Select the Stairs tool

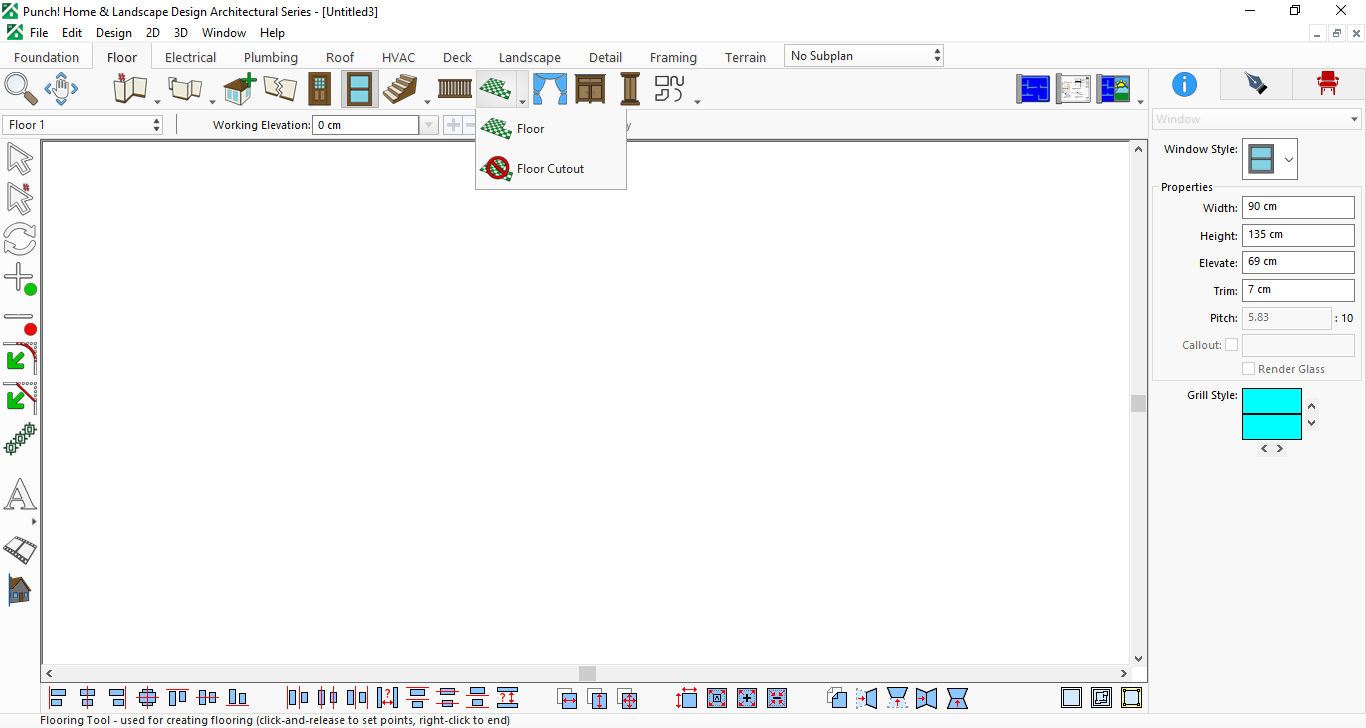coord(400,89)
